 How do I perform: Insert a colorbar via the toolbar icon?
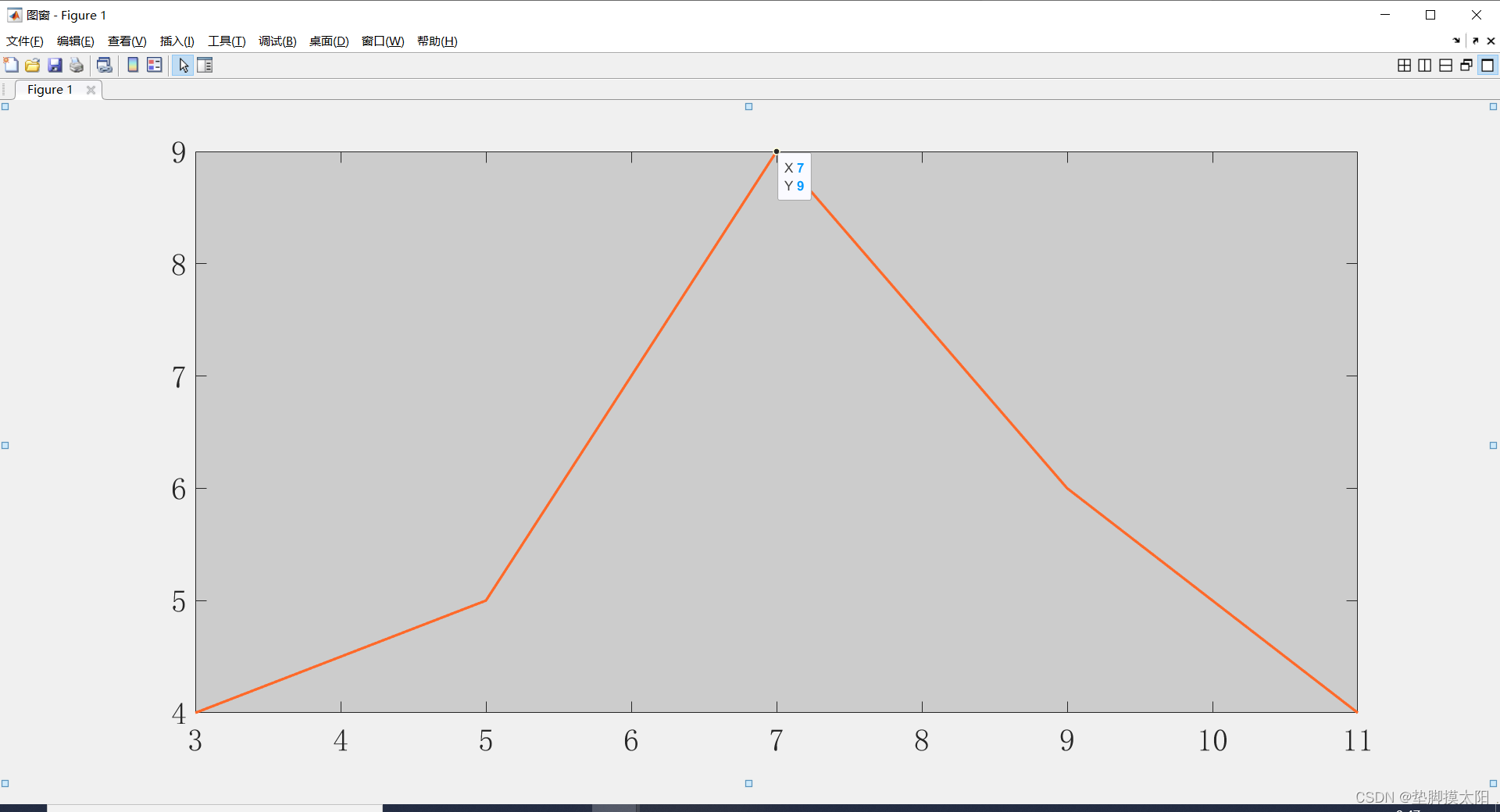[x=133, y=65]
